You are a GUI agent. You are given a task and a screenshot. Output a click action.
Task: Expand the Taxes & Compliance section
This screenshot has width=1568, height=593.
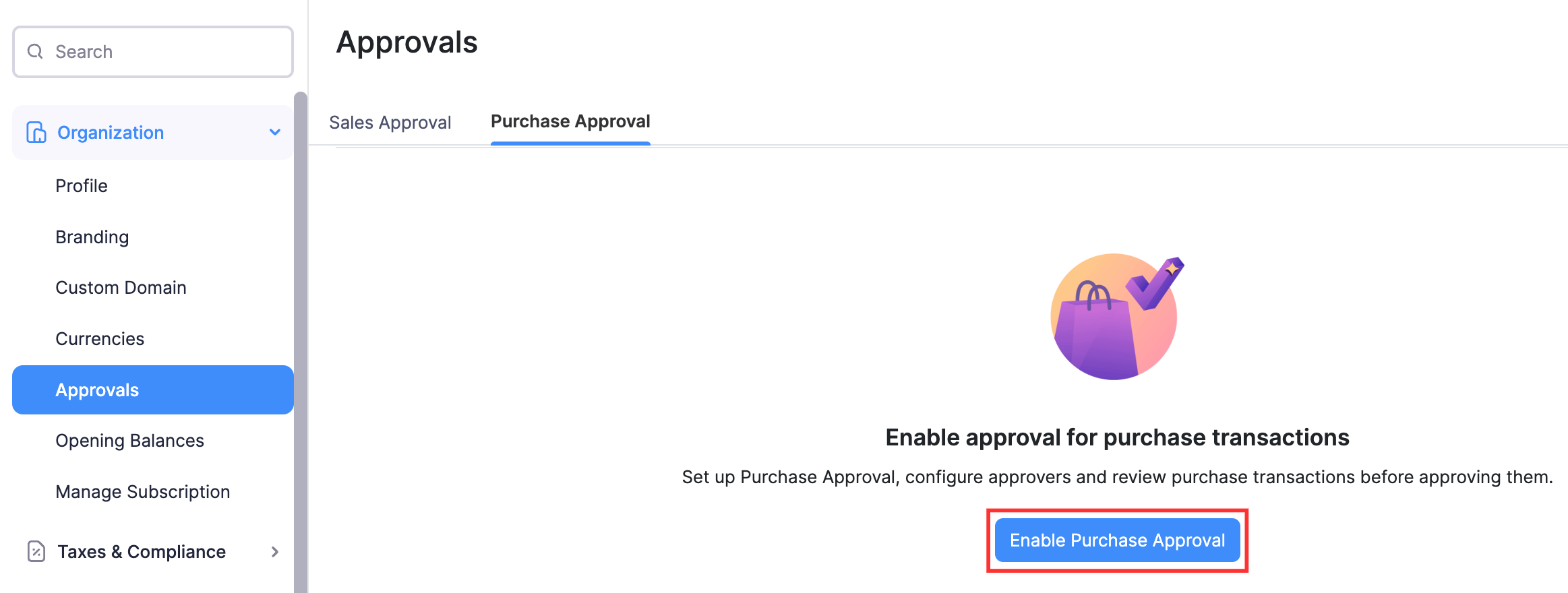(x=274, y=551)
